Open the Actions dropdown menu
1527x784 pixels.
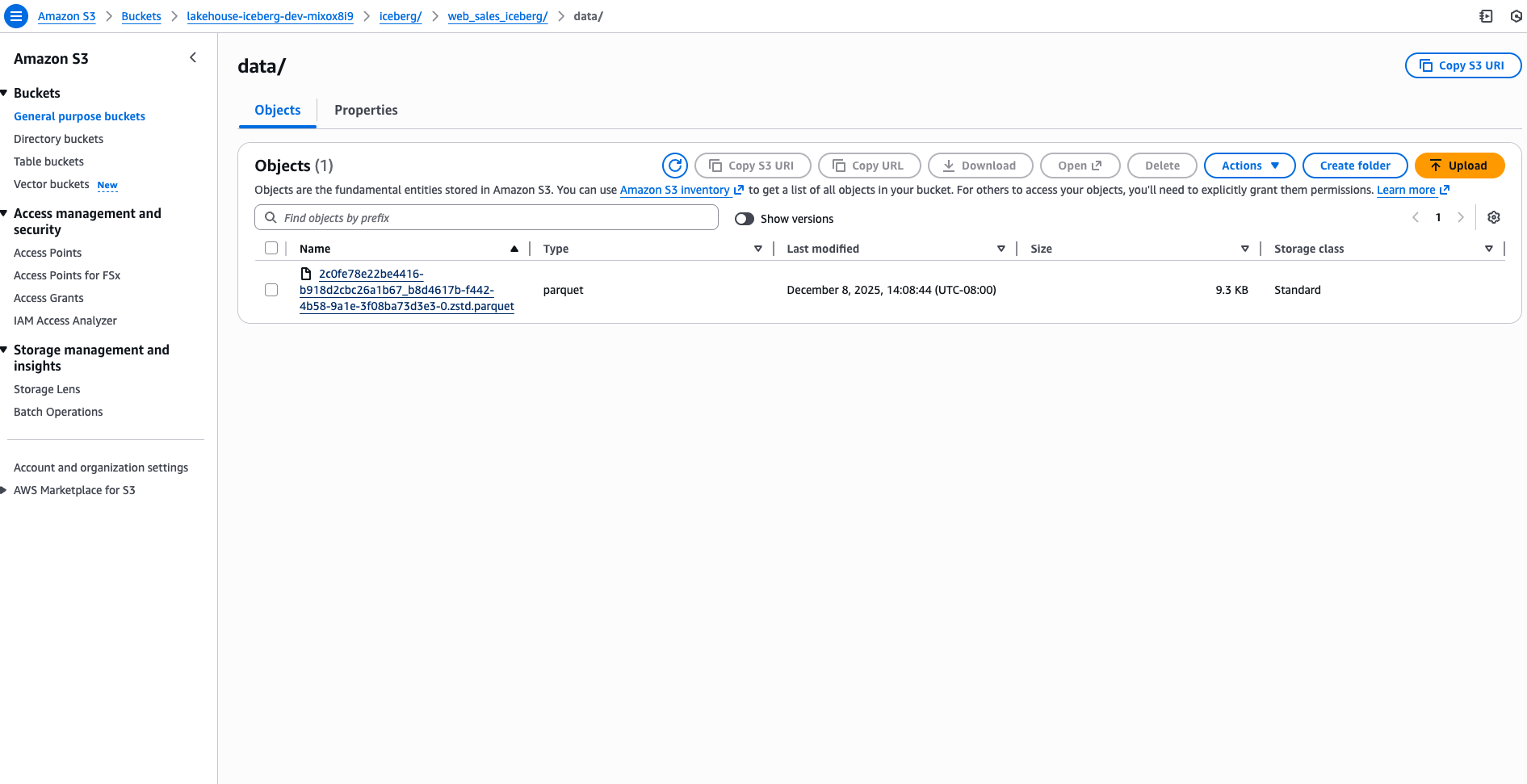(x=1249, y=166)
